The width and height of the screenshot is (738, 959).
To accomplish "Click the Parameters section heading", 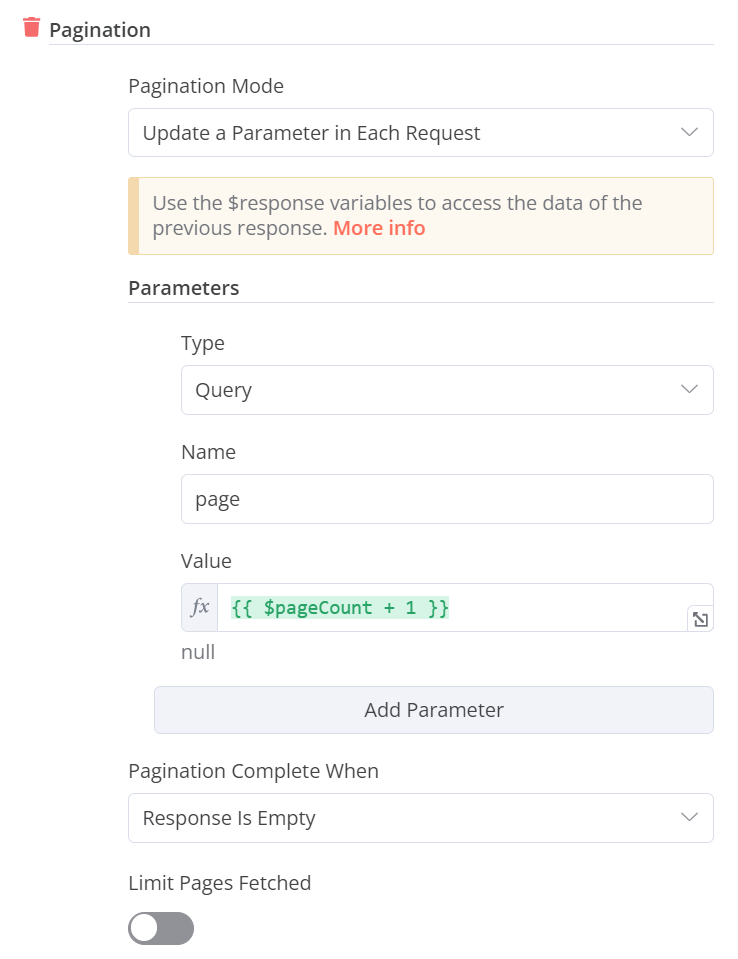I will tap(184, 288).
